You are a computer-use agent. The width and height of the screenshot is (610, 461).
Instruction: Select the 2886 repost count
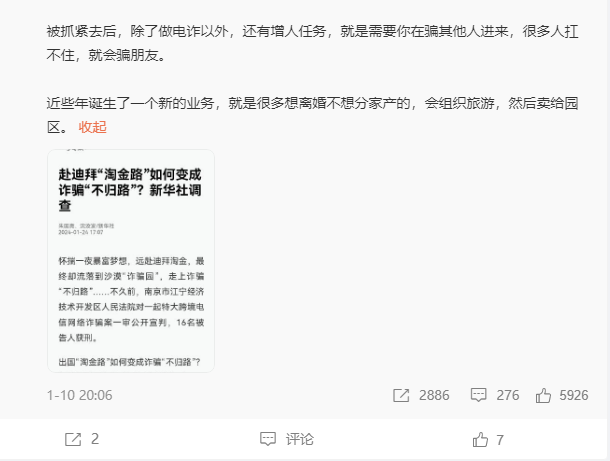tap(434, 395)
